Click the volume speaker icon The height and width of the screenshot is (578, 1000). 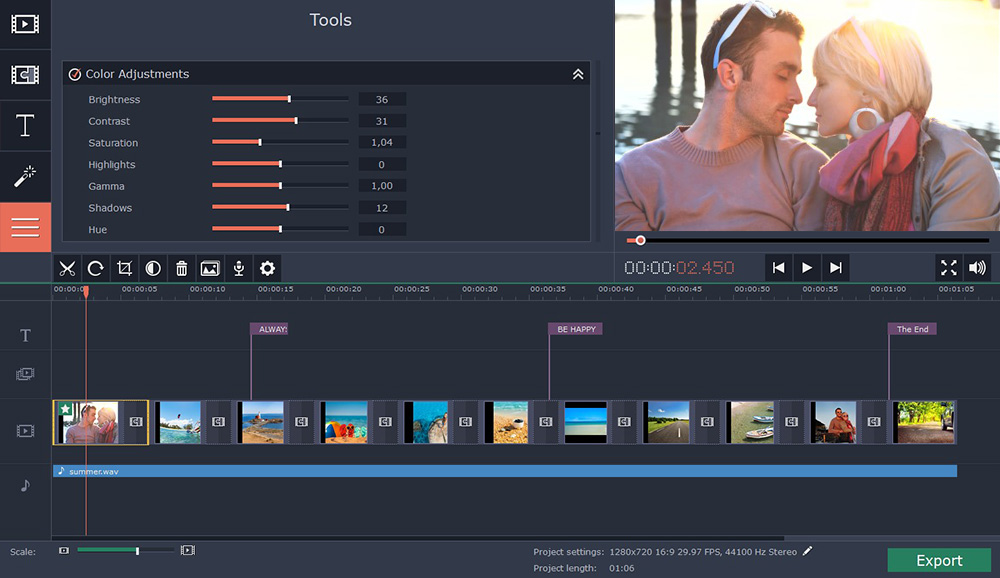coord(977,268)
